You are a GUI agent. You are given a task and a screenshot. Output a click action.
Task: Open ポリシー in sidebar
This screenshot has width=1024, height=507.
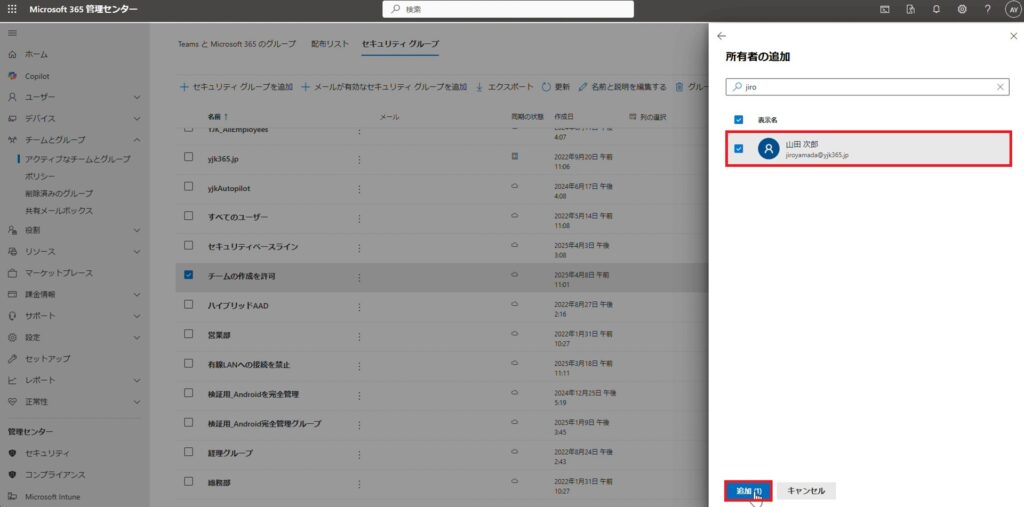pos(40,176)
